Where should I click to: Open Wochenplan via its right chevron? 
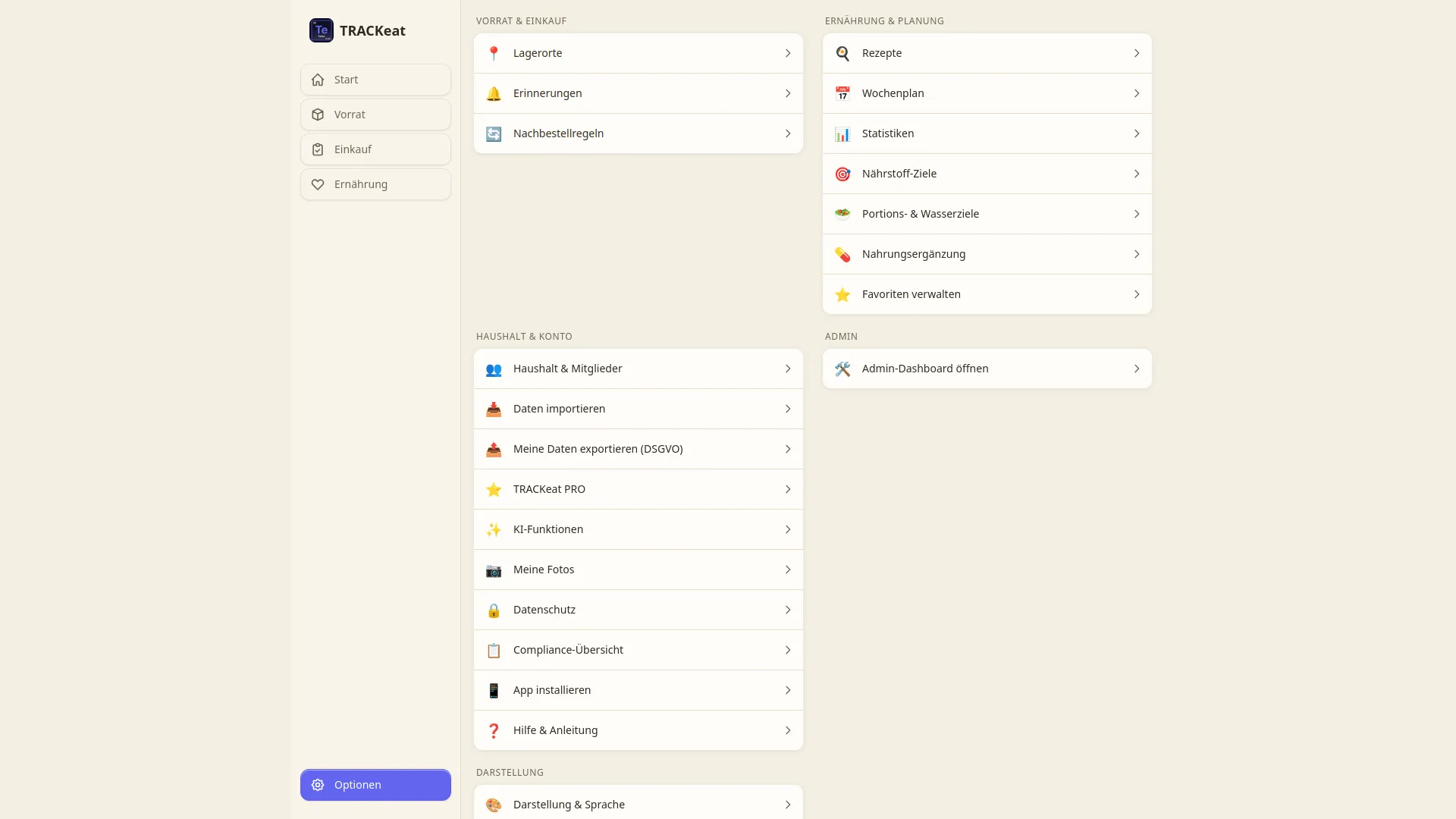point(1137,93)
